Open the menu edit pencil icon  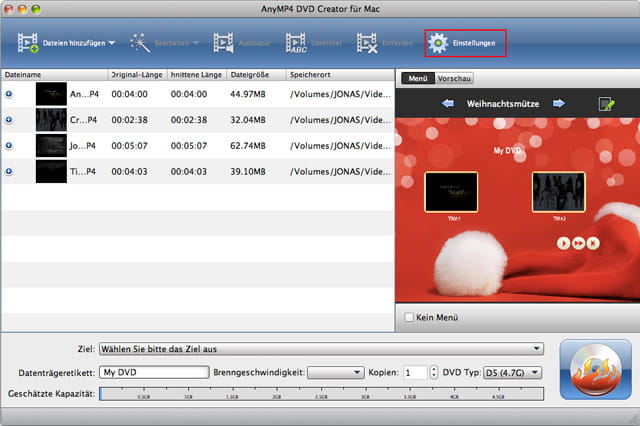pyautogui.click(x=606, y=104)
